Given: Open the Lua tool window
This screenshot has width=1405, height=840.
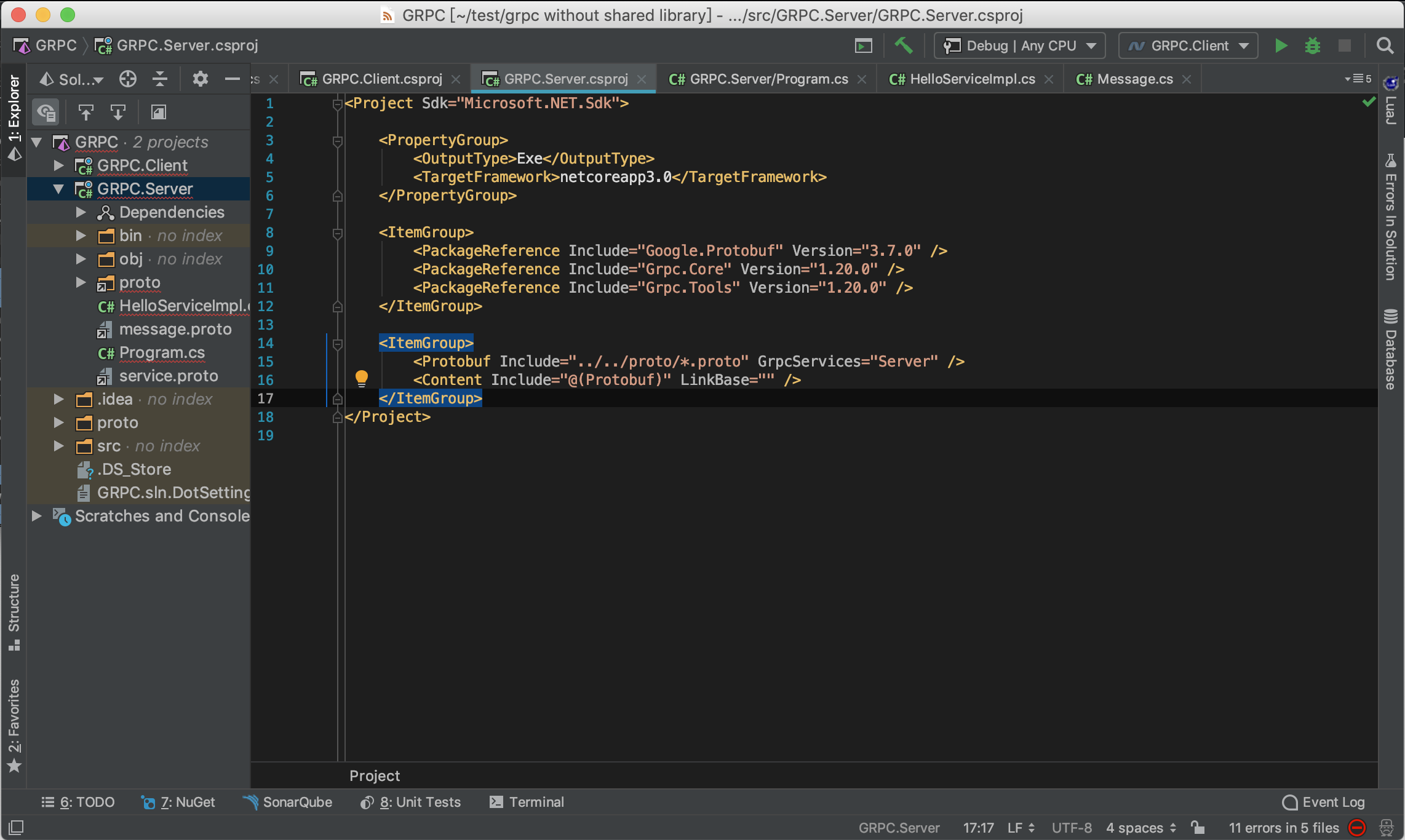Looking at the screenshot, I should 1391,100.
